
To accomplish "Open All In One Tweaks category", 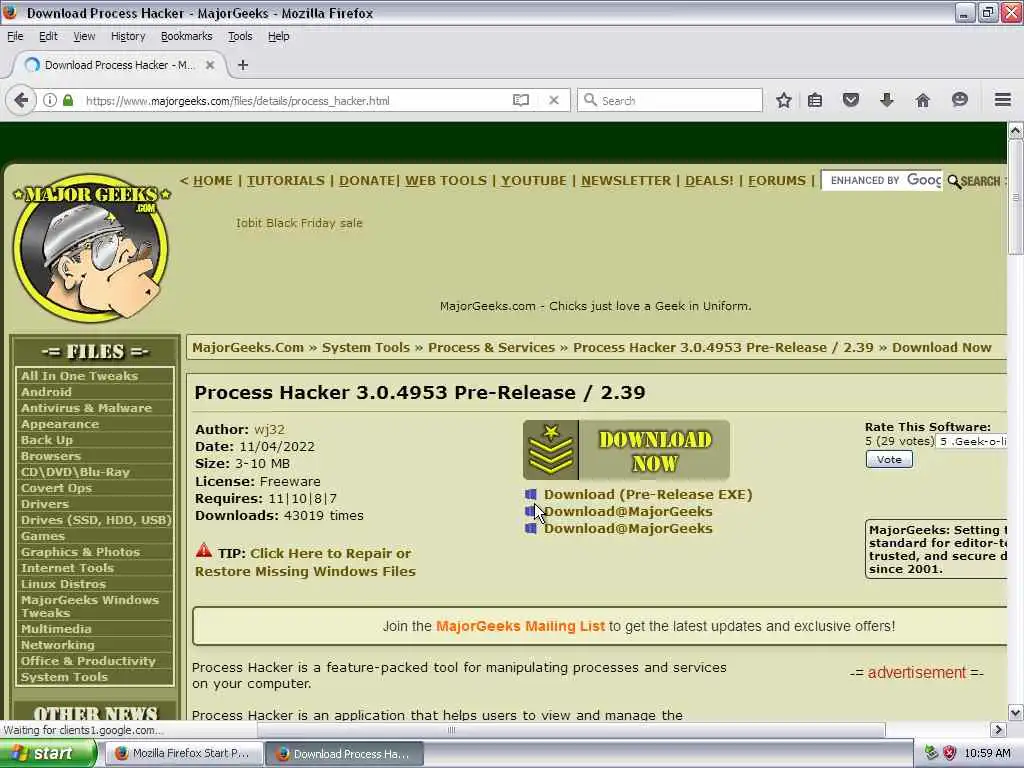I will coord(79,376).
